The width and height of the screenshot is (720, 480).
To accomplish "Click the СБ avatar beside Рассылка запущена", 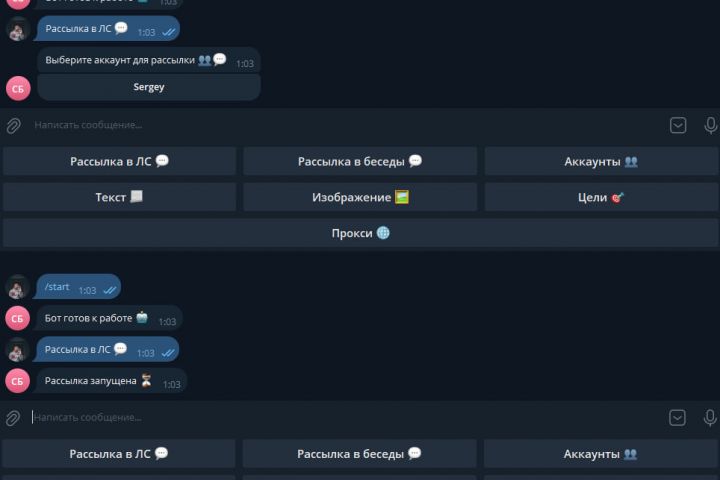I will click(18, 381).
